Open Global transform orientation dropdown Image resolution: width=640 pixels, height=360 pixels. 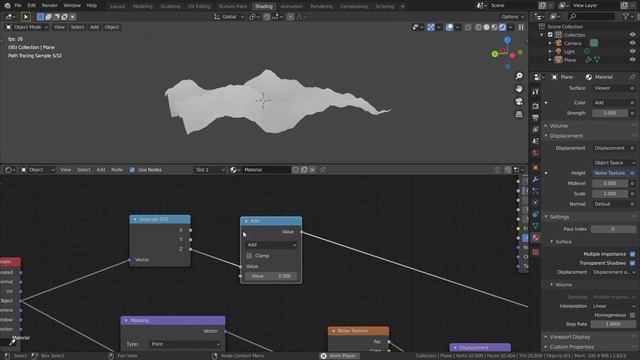click(229, 17)
